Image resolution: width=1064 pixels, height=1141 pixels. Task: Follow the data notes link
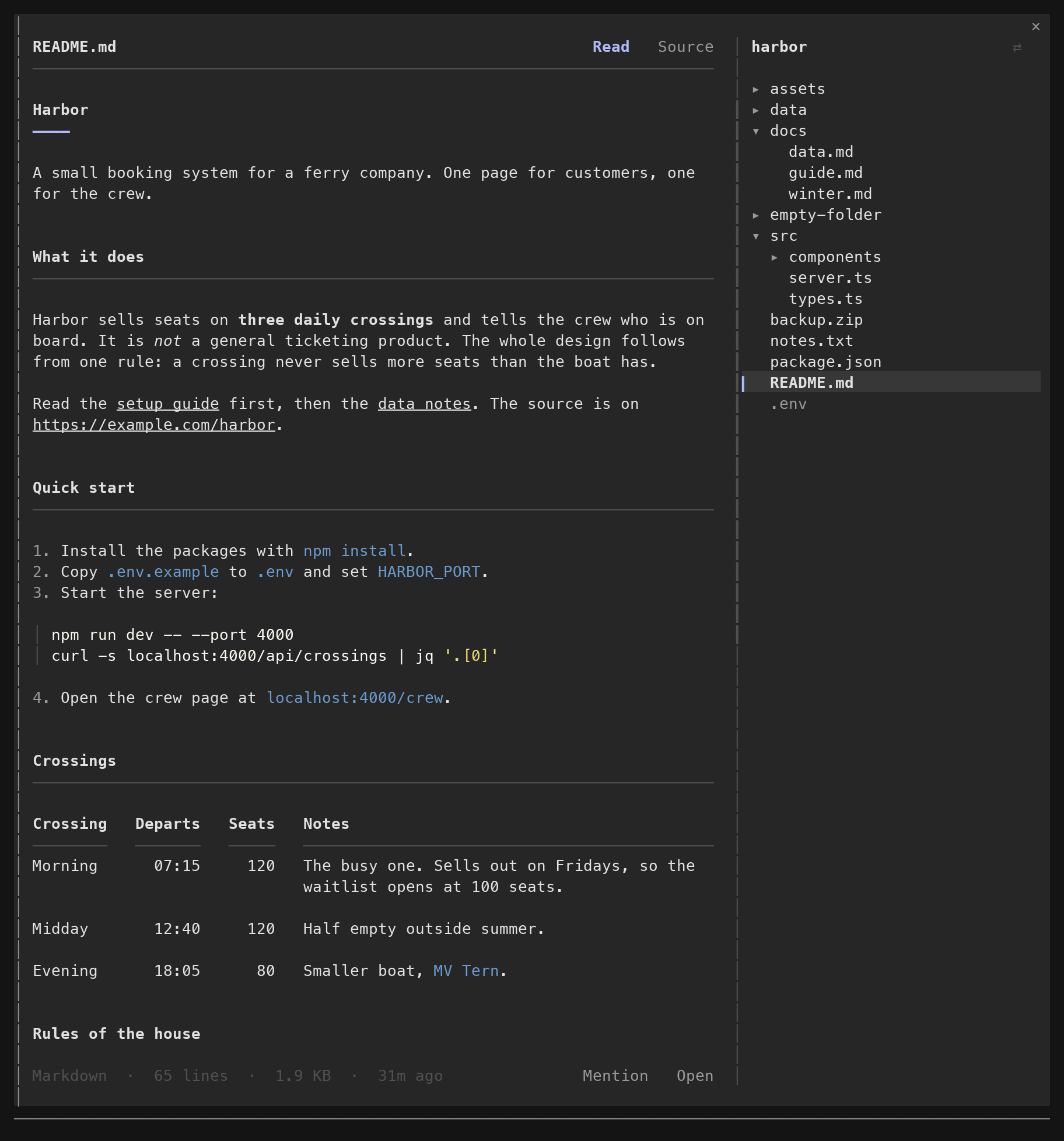[425, 404]
